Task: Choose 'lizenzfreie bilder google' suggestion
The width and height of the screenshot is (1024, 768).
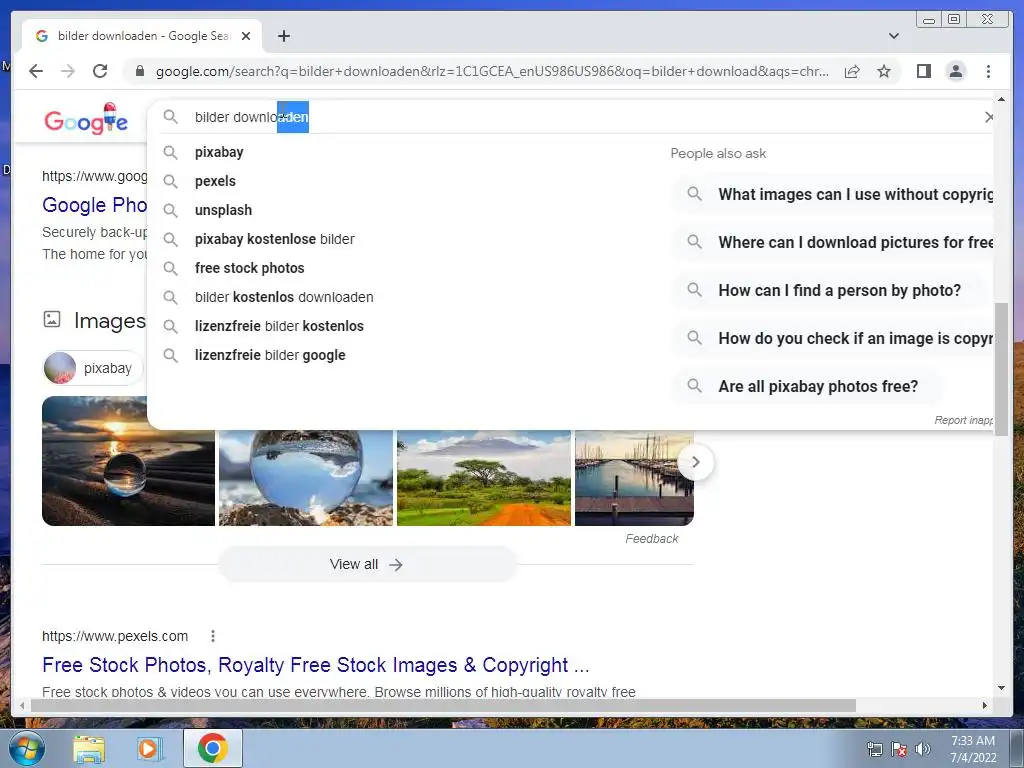Action: click(x=270, y=355)
